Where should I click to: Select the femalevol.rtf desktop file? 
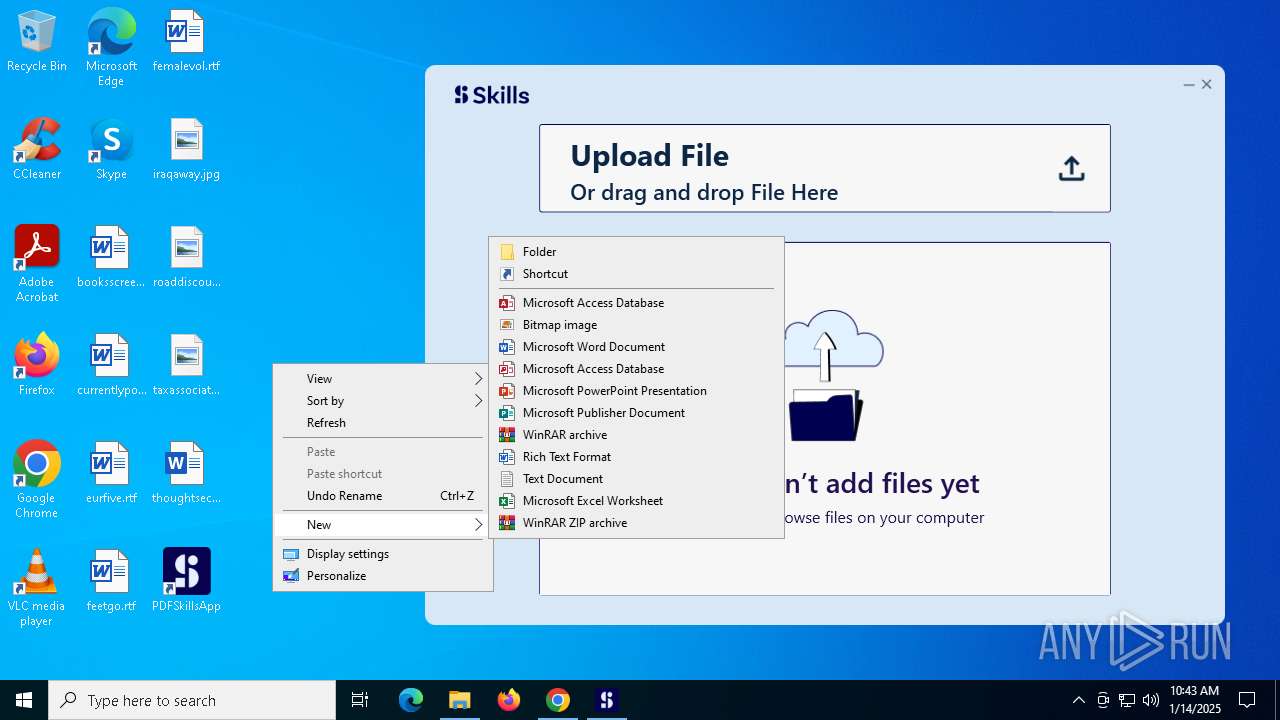(186, 40)
